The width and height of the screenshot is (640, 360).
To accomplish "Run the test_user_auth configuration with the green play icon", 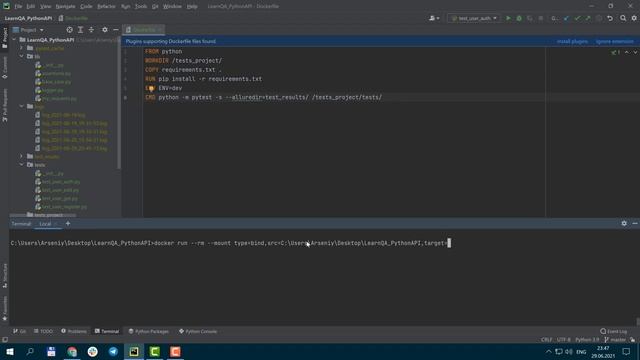I will (x=508, y=18).
